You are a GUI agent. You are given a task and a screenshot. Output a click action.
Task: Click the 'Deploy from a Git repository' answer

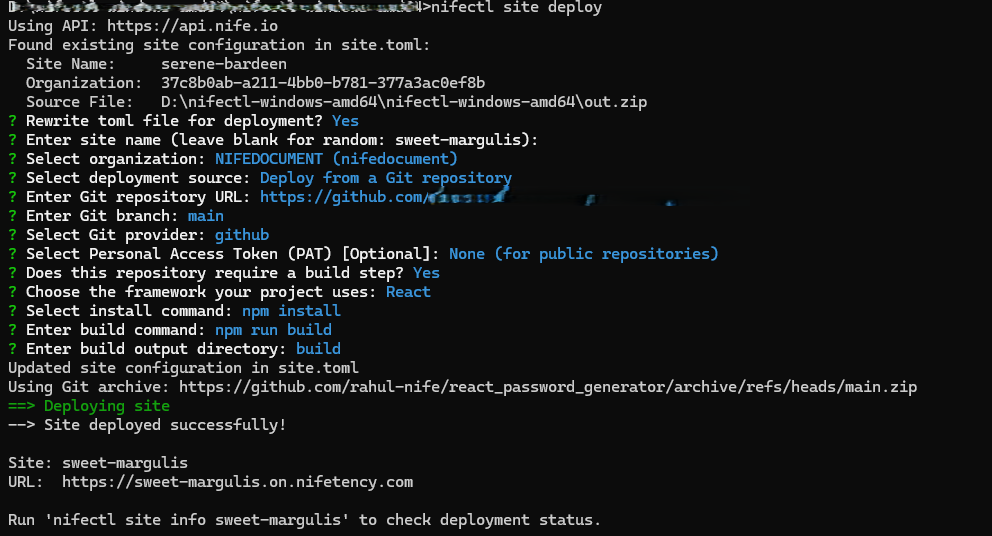click(386, 178)
